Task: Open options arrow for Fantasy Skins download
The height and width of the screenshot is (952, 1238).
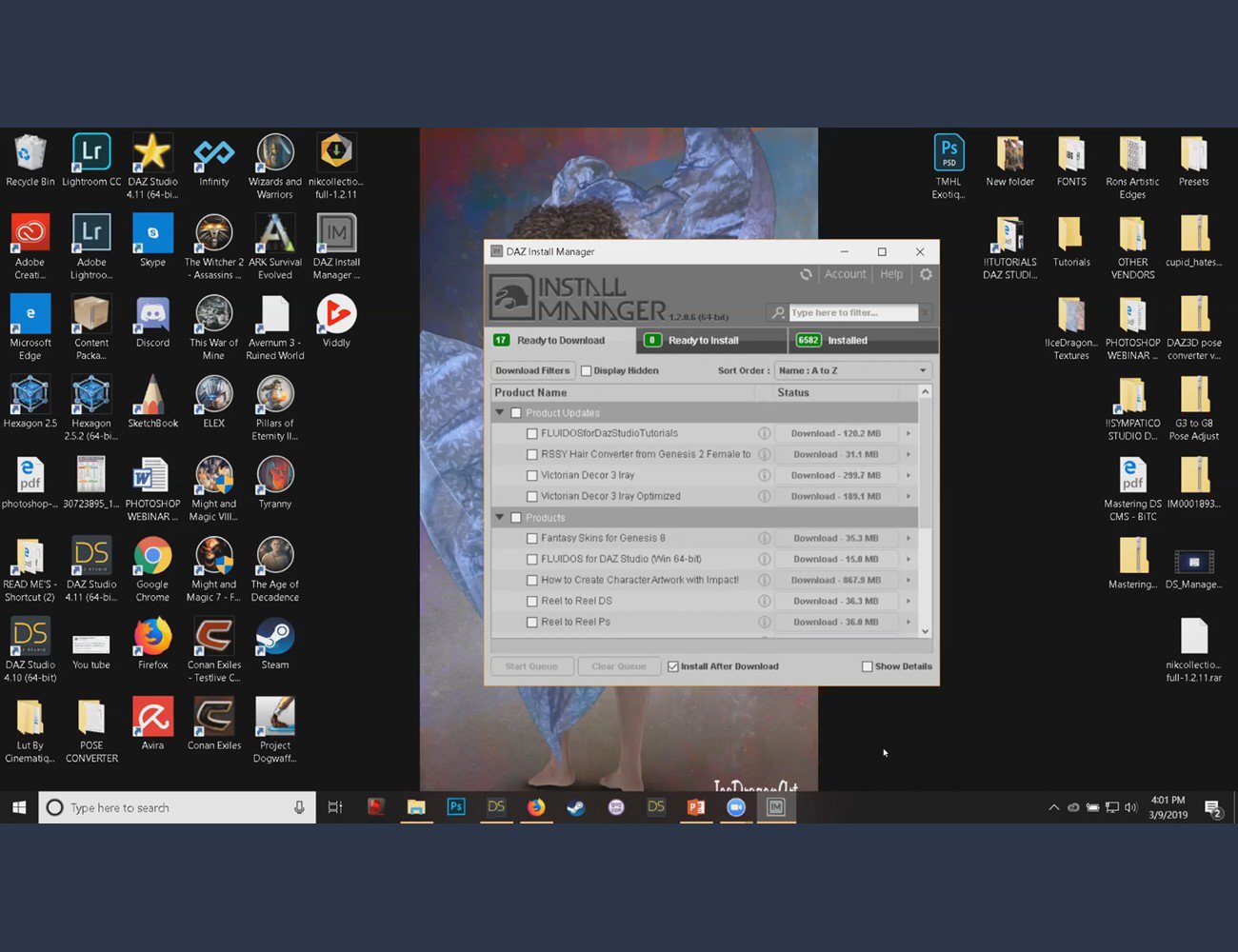Action: click(909, 538)
